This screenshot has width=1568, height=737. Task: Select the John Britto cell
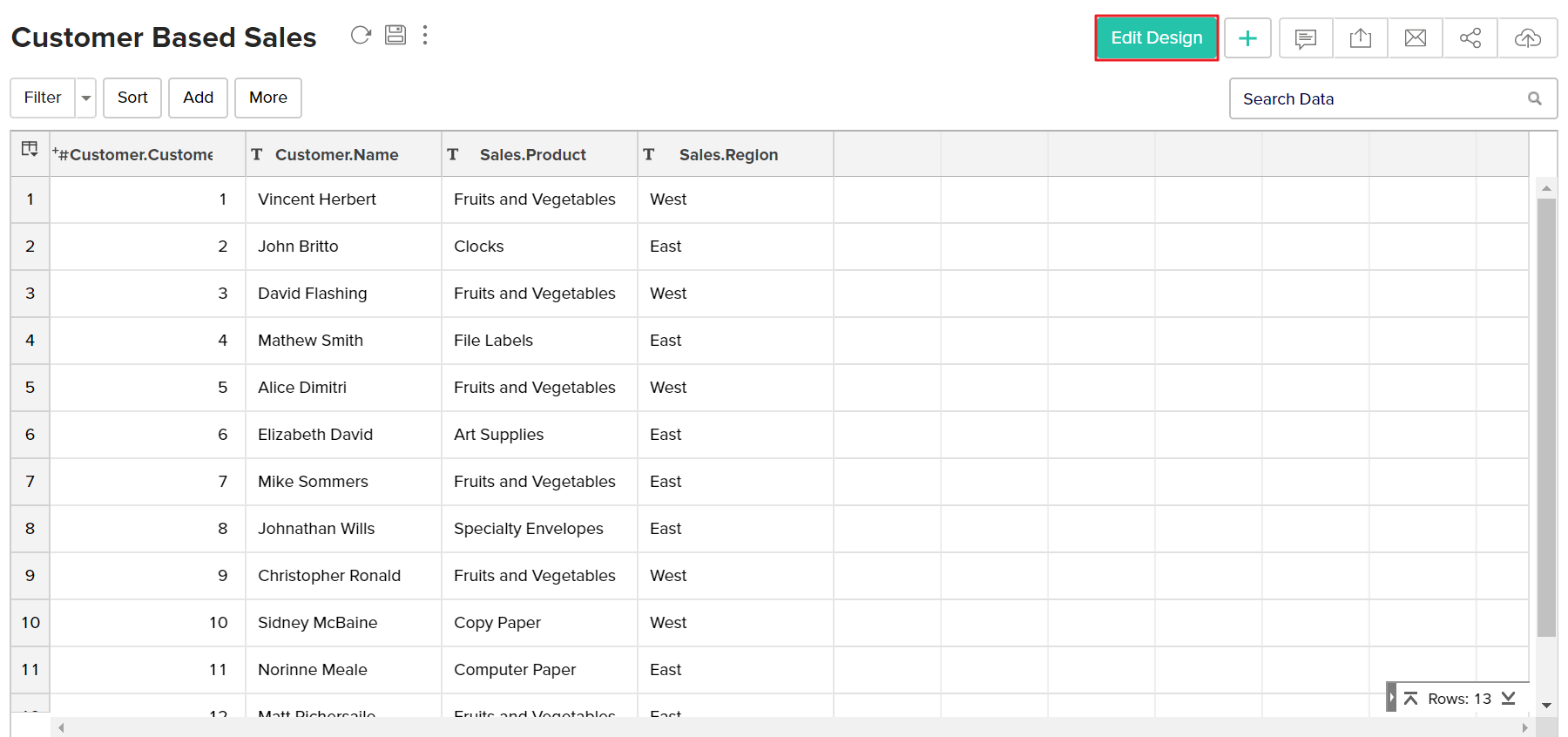[x=344, y=247]
